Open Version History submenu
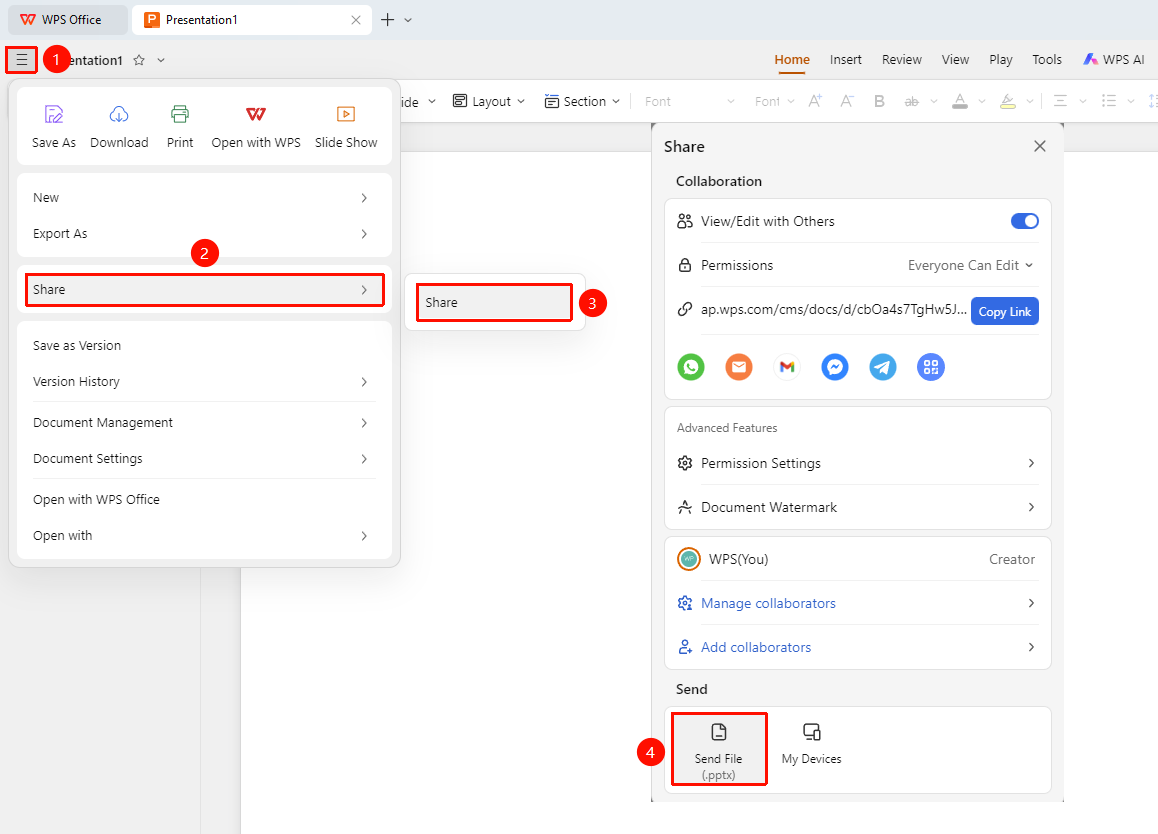Viewport: 1158px width, 834px height. 205,382
